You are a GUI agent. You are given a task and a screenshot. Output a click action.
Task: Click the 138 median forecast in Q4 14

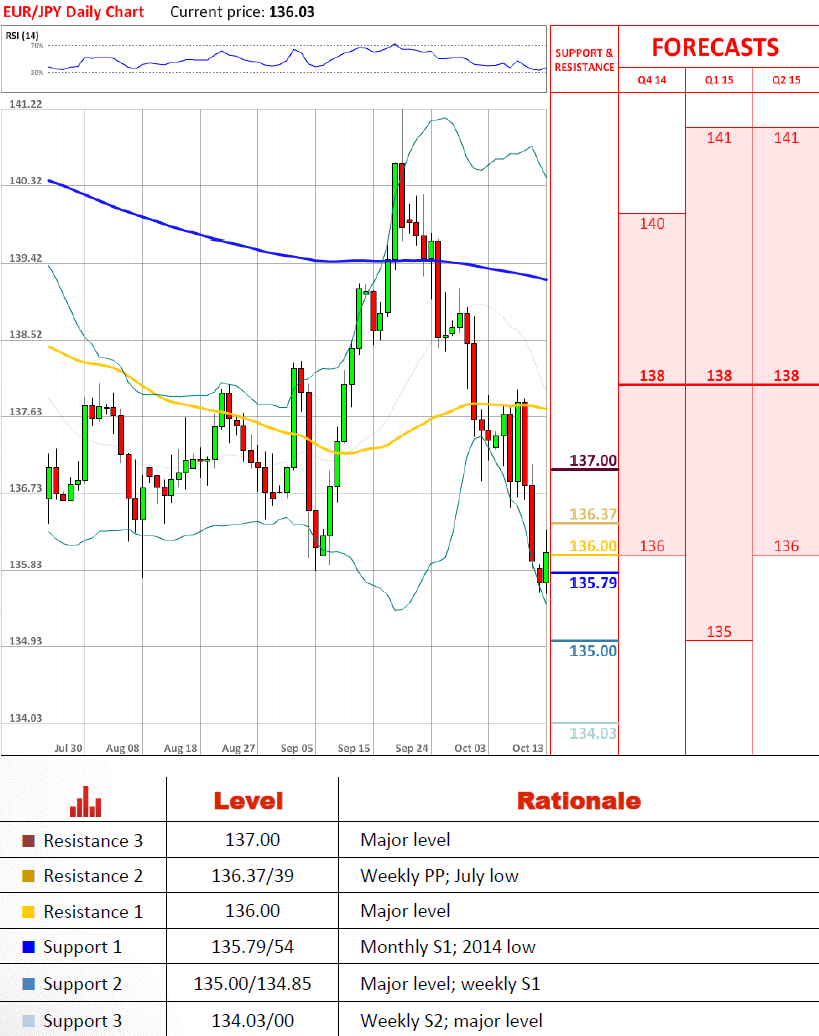652,376
